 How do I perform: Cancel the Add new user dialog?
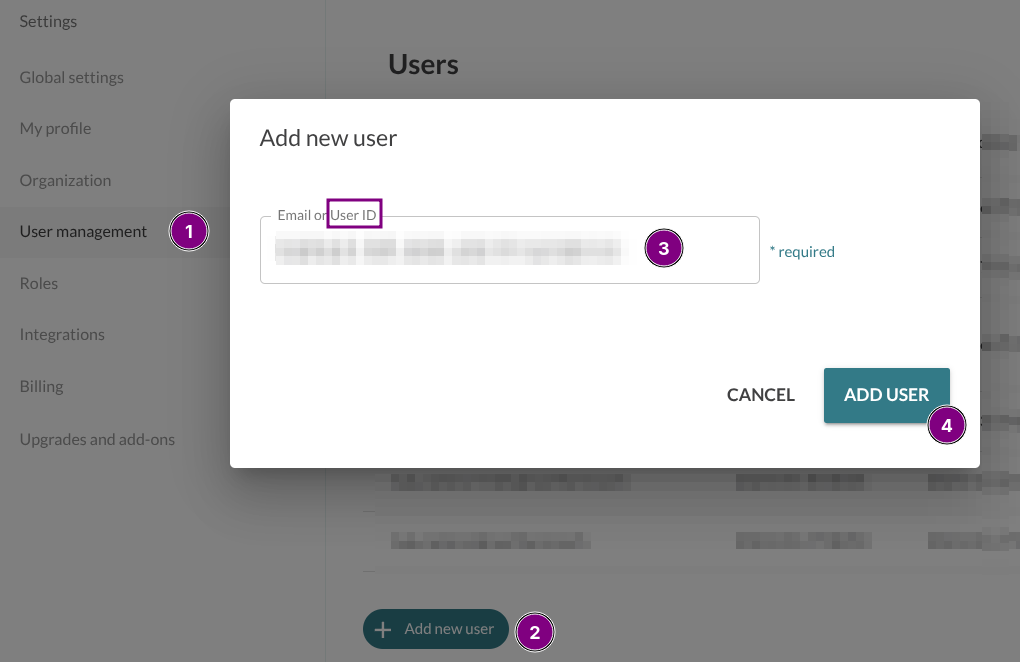tap(760, 395)
